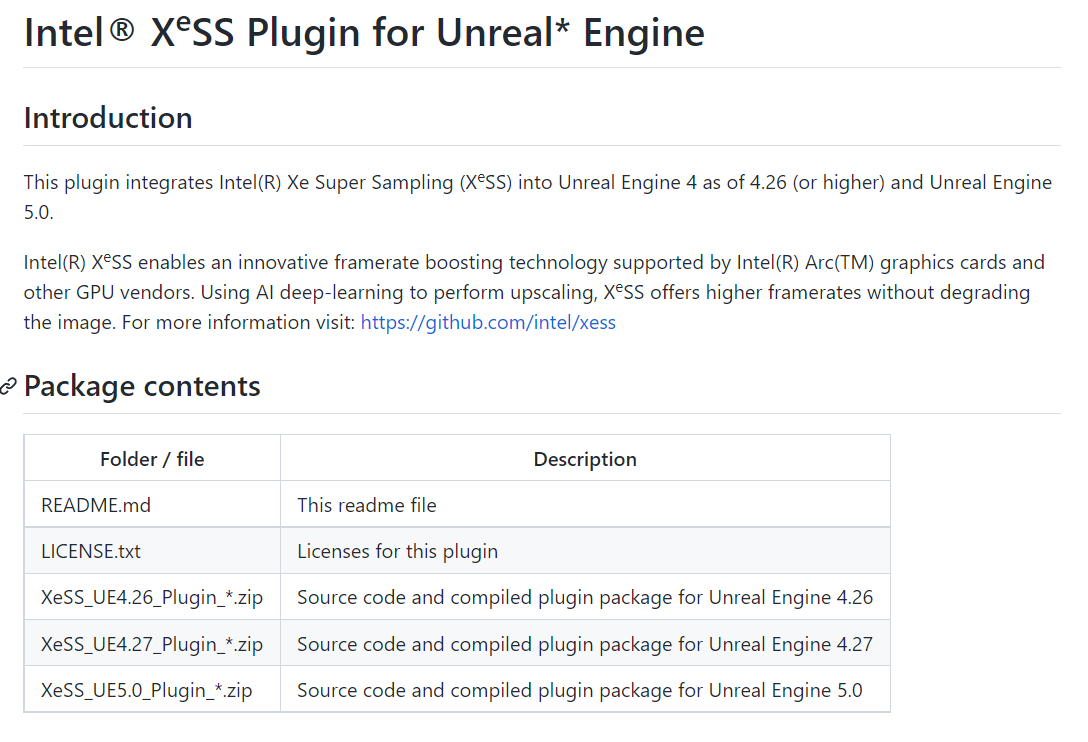Click the Package contents heading text
The width and height of the screenshot is (1088, 742).
[x=142, y=386]
